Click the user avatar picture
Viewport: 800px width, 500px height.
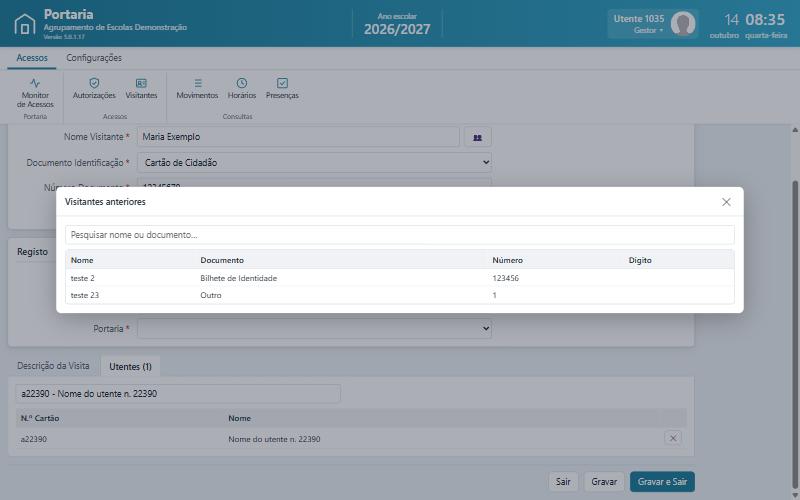tap(683, 23)
